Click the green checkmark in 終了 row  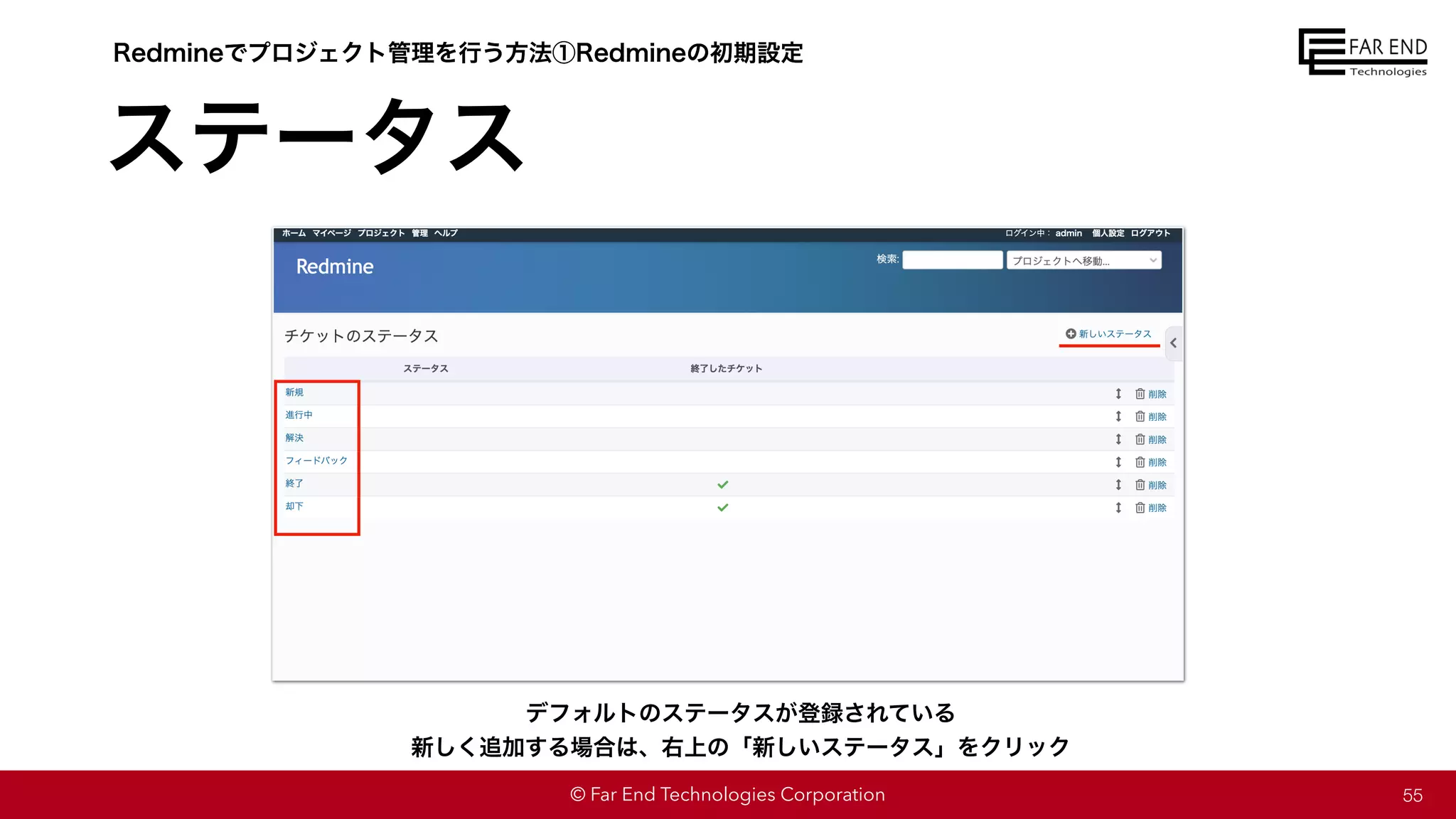(x=723, y=485)
